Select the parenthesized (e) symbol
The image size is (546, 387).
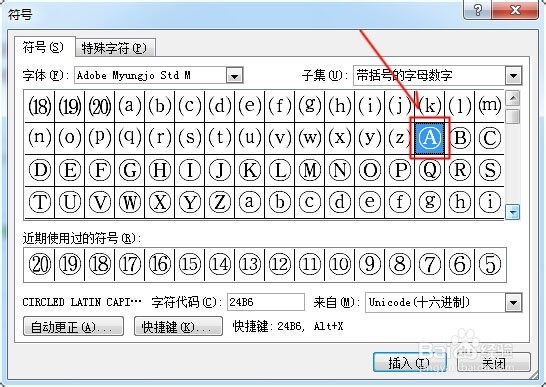[250, 106]
